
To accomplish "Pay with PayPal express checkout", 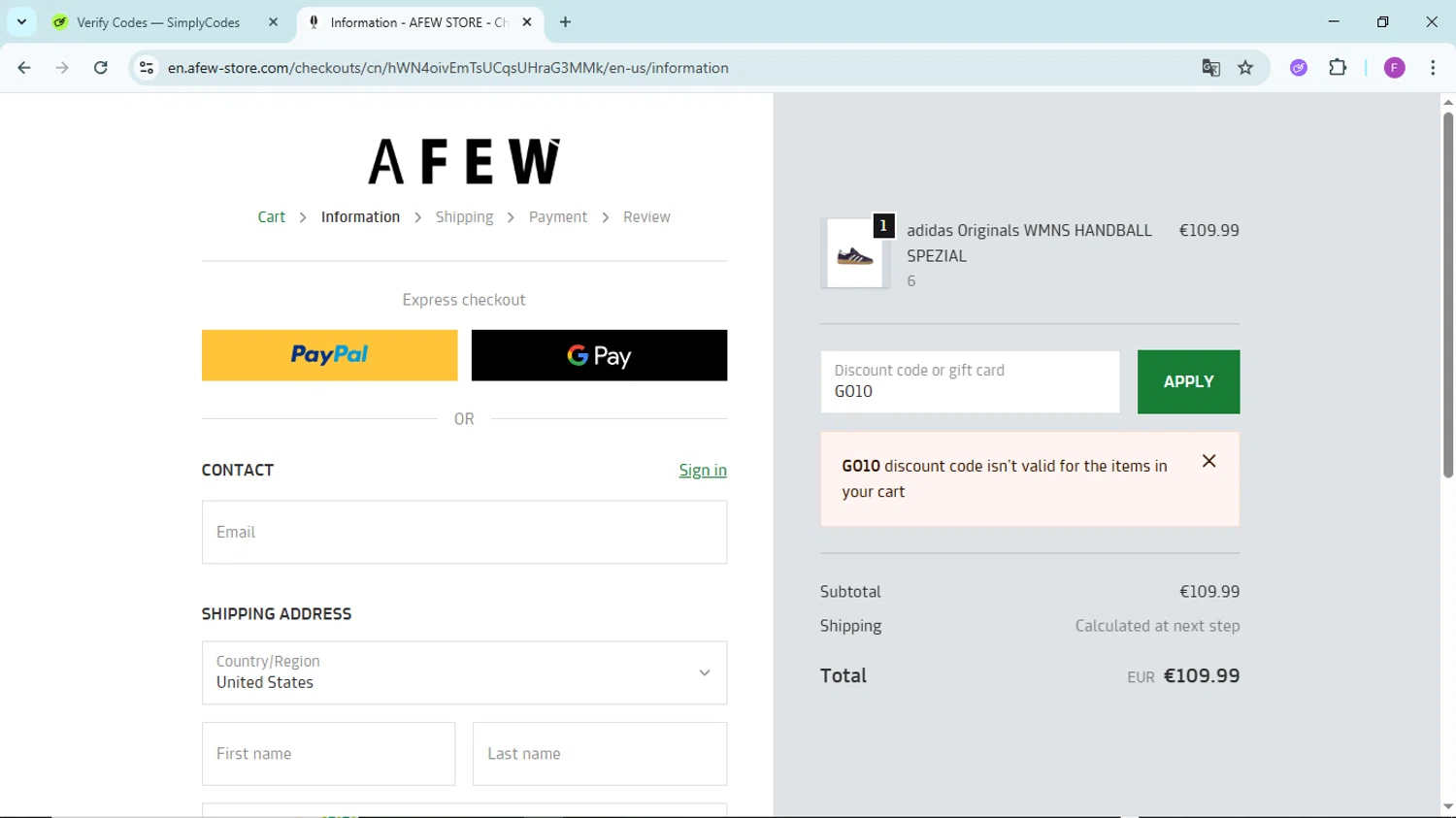I will [329, 355].
